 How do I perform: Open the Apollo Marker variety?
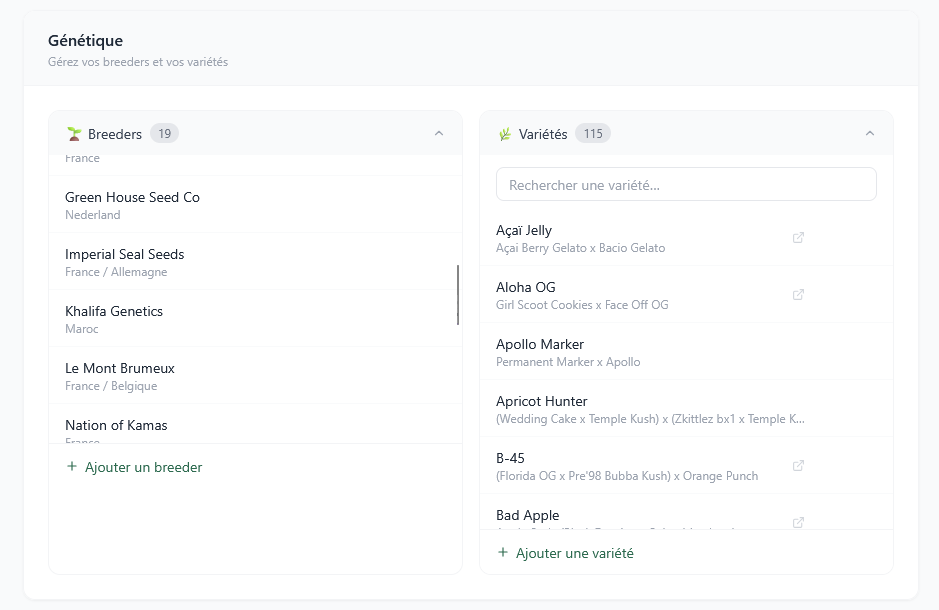686,351
